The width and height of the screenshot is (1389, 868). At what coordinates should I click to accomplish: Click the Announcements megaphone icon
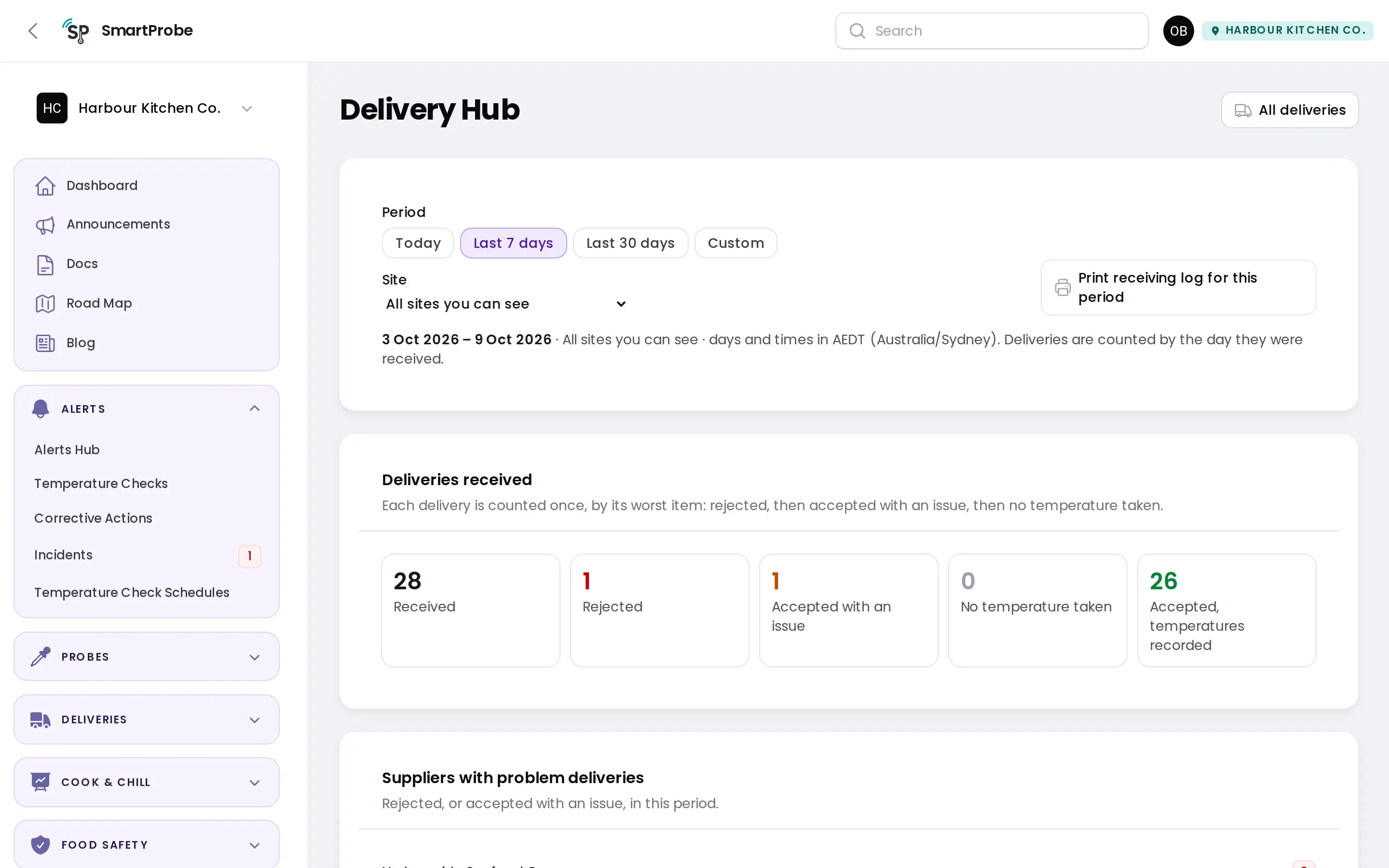45,225
